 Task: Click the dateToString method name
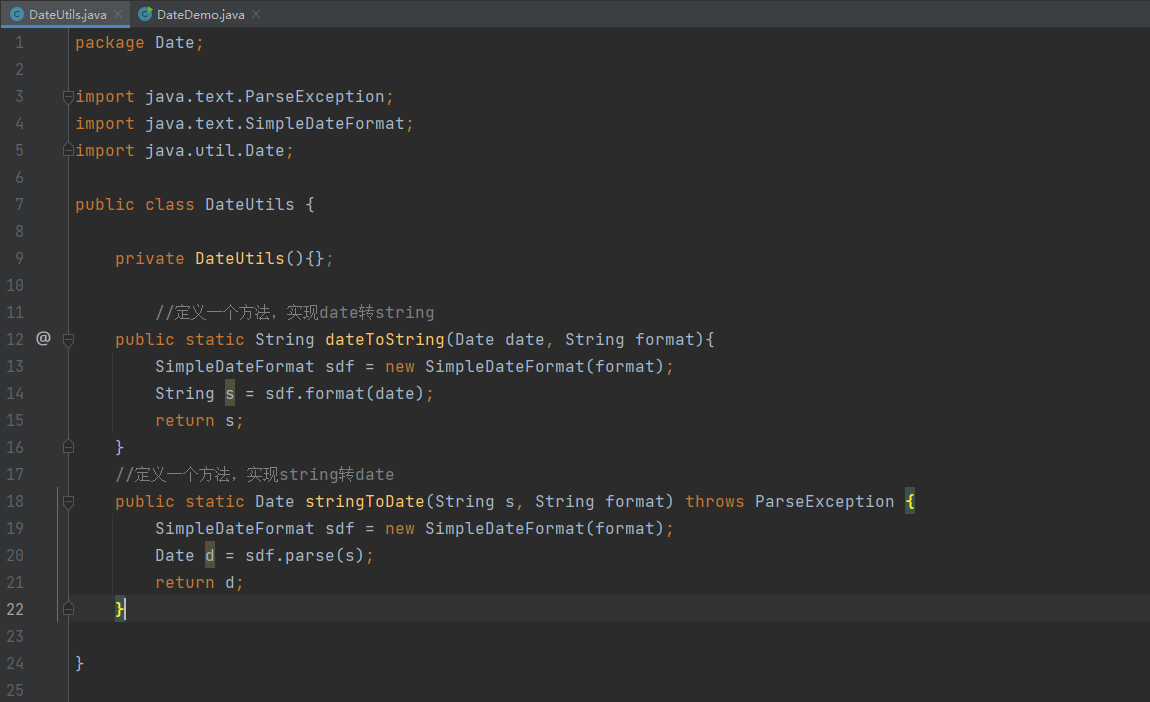[x=384, y=340]
